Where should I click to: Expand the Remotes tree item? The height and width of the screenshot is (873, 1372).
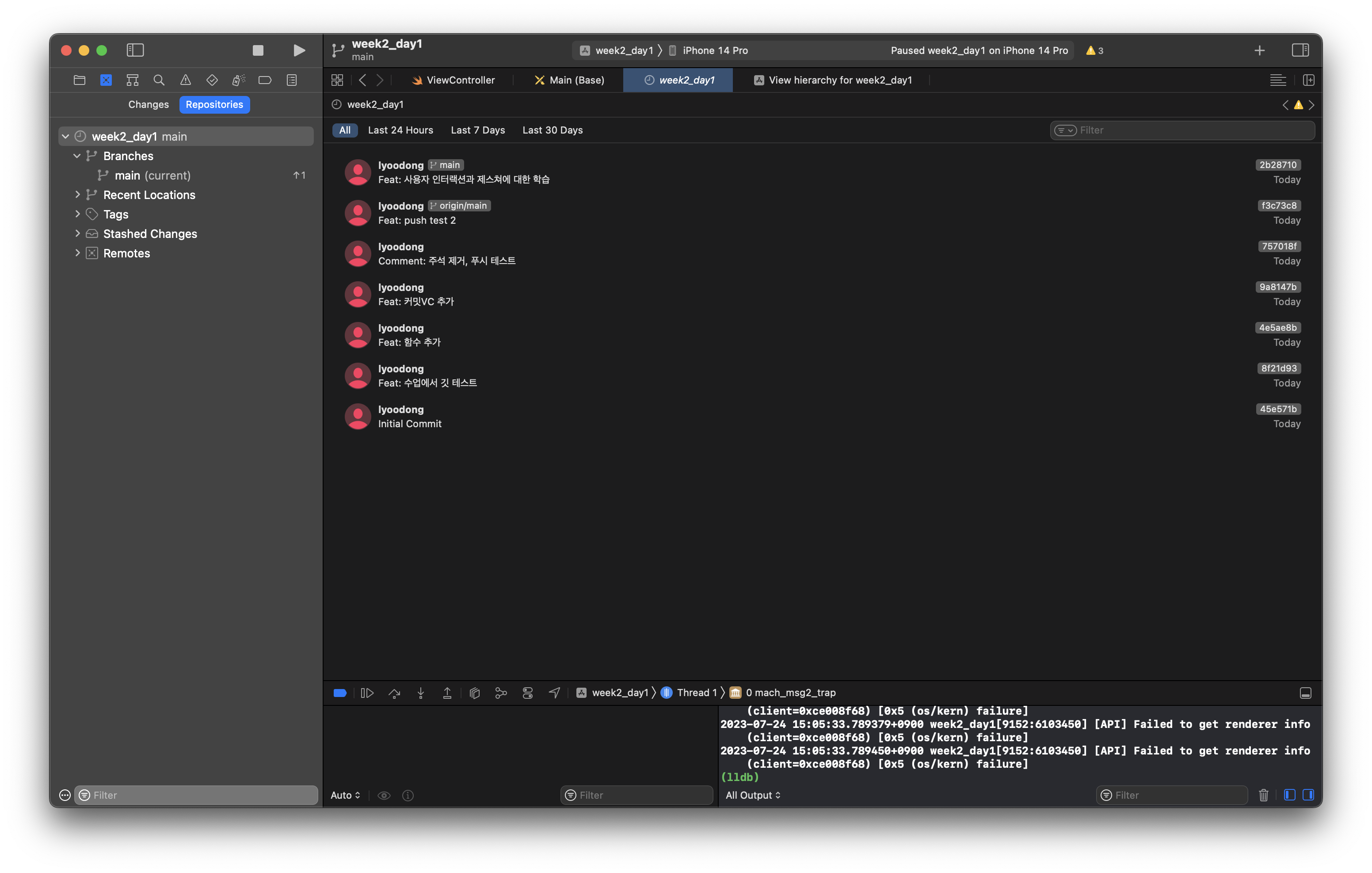(77, 253)
